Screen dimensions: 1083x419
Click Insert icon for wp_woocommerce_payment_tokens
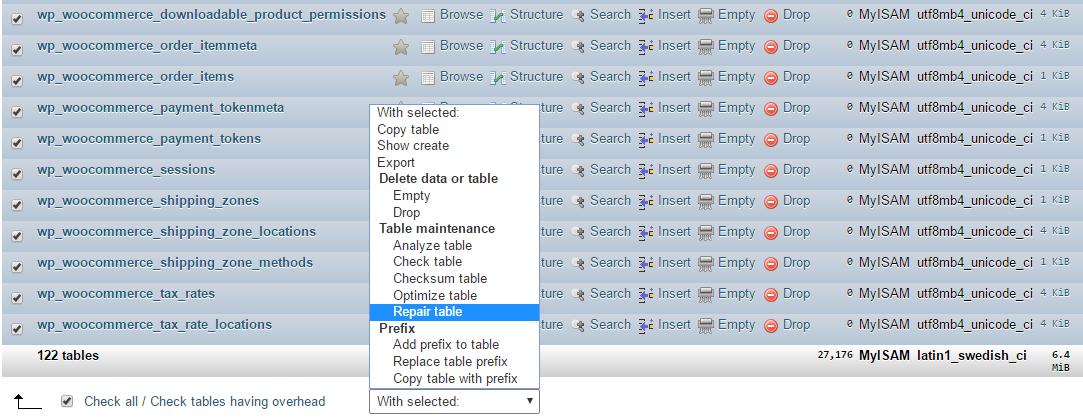(646, 139)
